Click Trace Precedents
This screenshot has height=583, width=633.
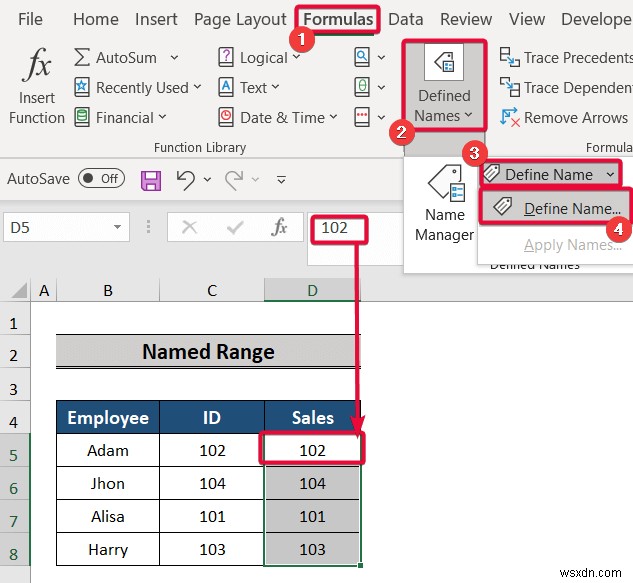click(x=566, y=57)
